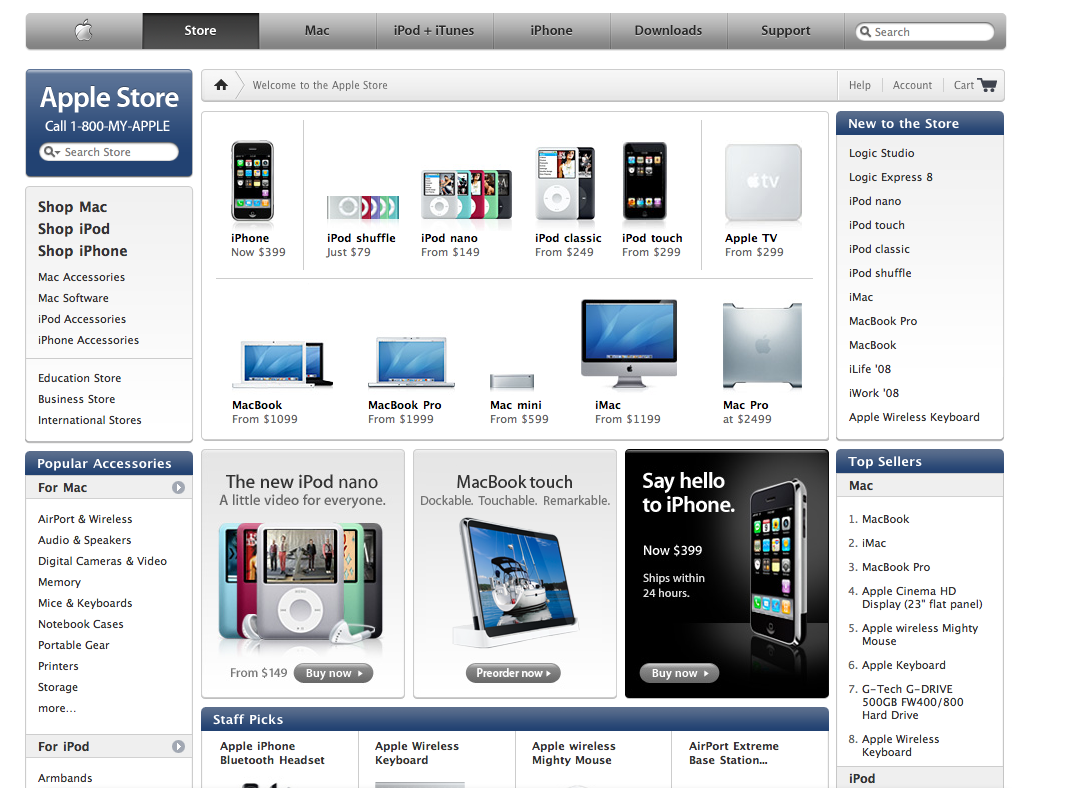Click the iPod classic product image

pos(566,183)
